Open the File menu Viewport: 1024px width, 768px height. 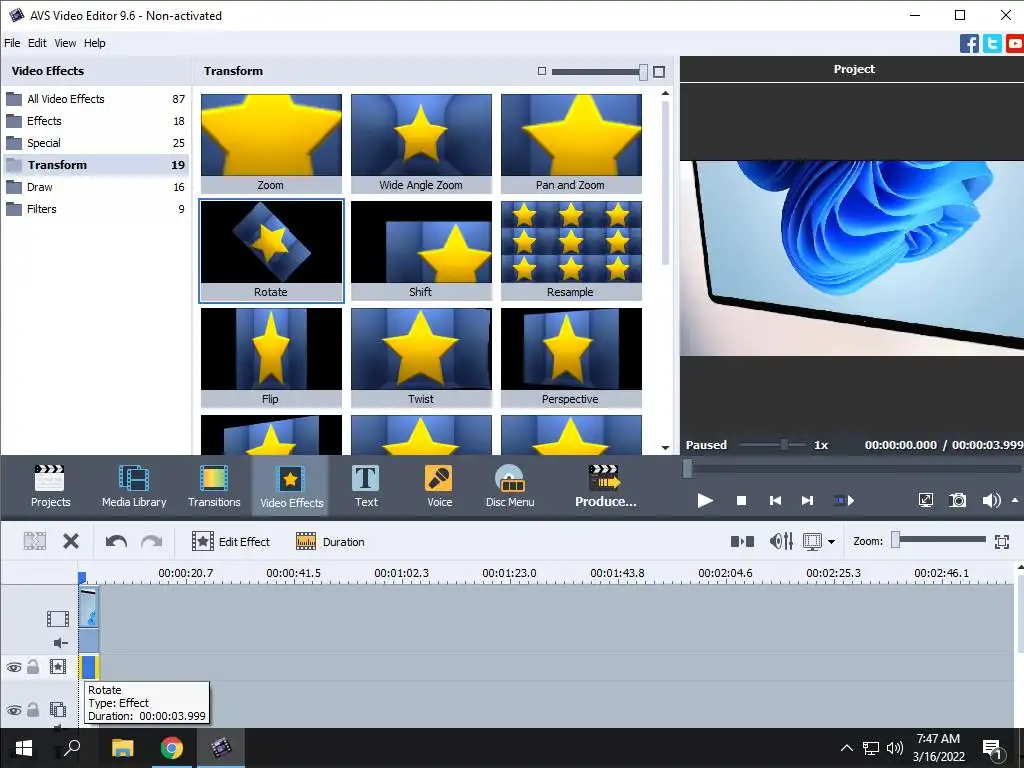(12, 43)
